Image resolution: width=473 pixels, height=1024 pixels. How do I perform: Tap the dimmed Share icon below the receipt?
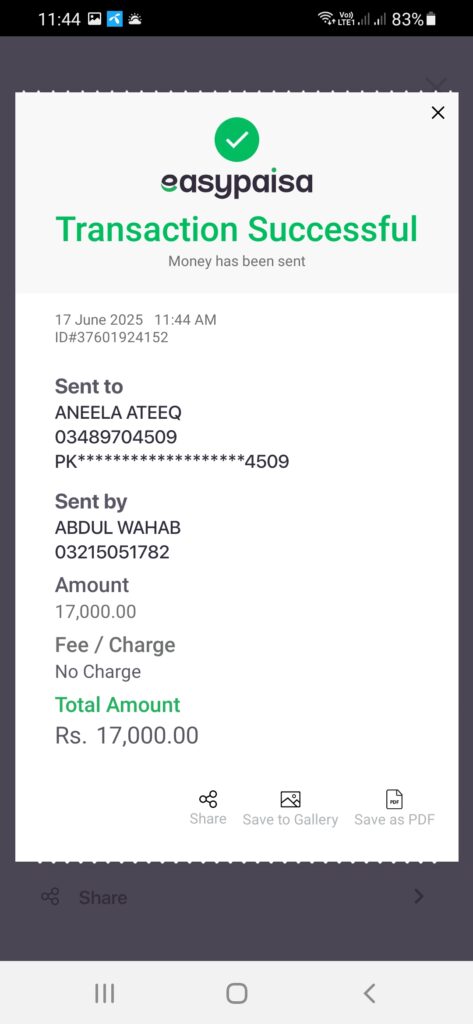click(50, 896)
